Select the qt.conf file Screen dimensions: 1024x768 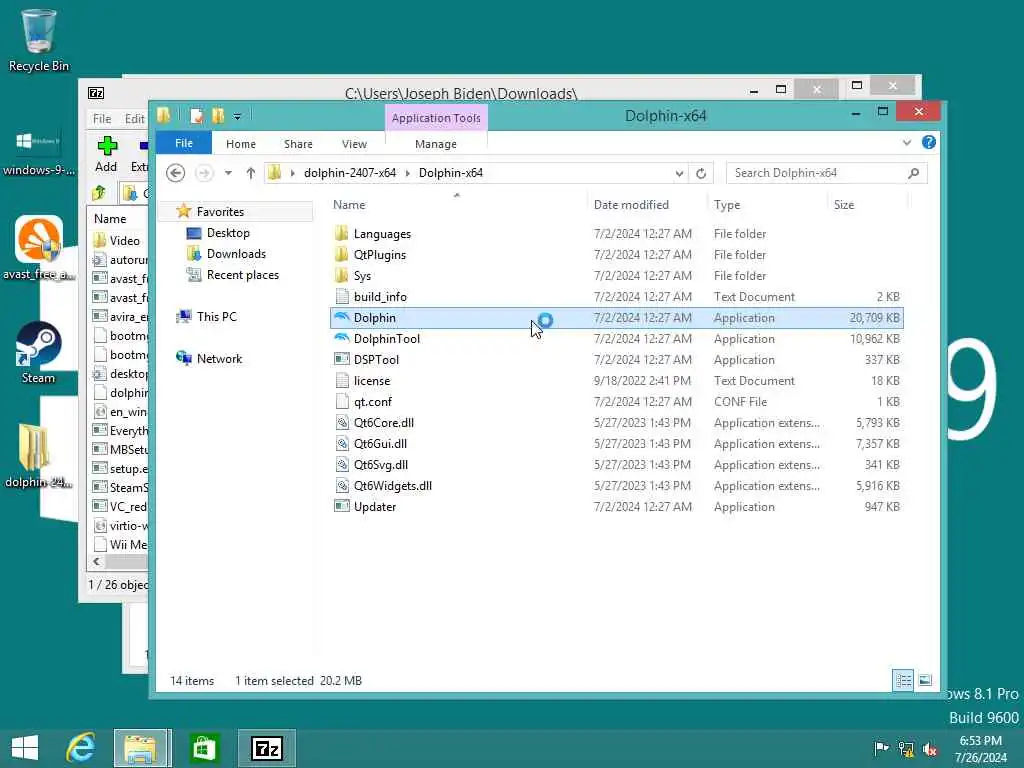pyautogui.click(x=616, y=401)
